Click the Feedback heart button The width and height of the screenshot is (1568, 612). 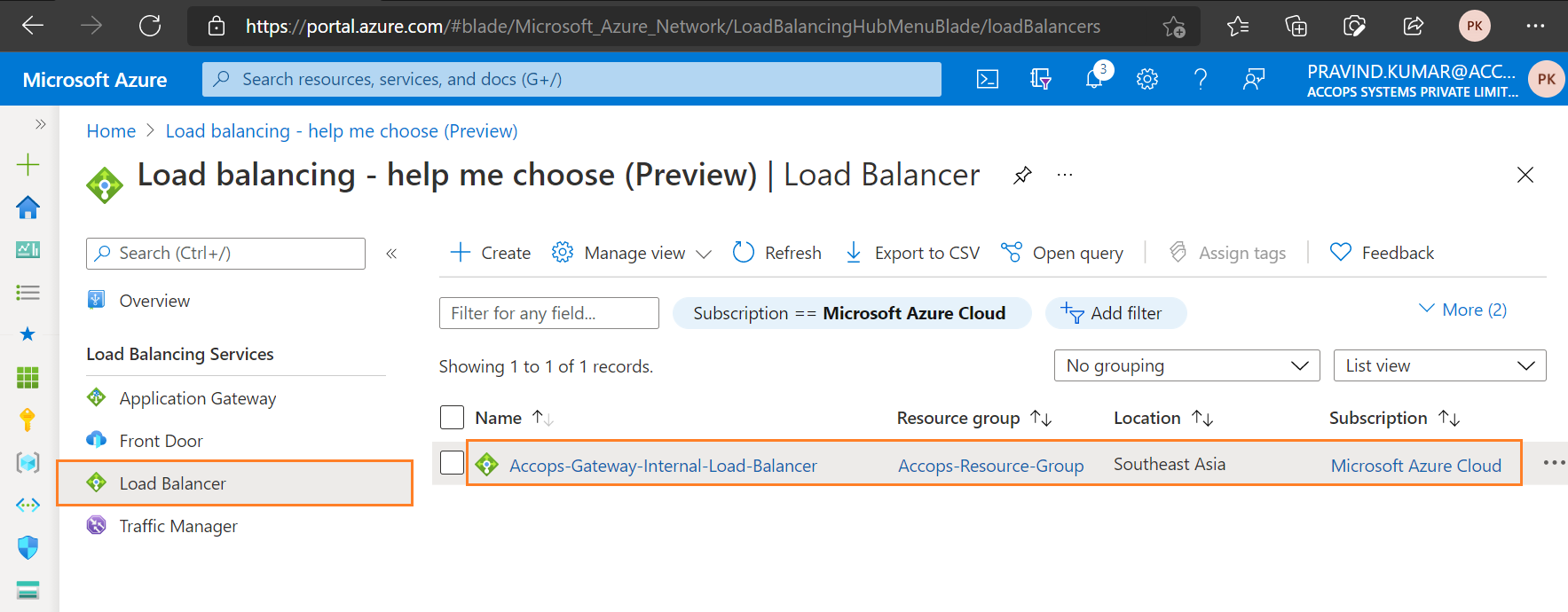tap(1382, 253)
